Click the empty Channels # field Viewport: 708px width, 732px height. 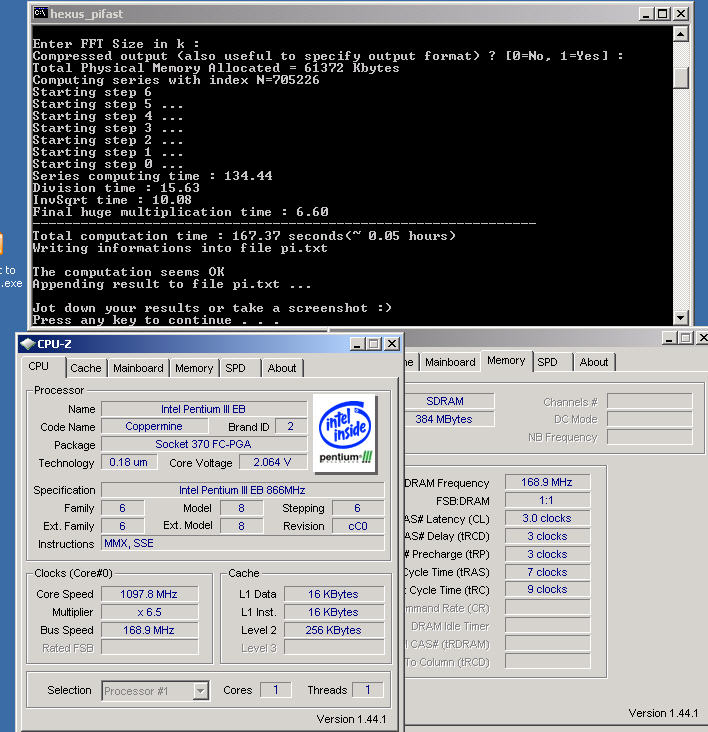[650, 401]
